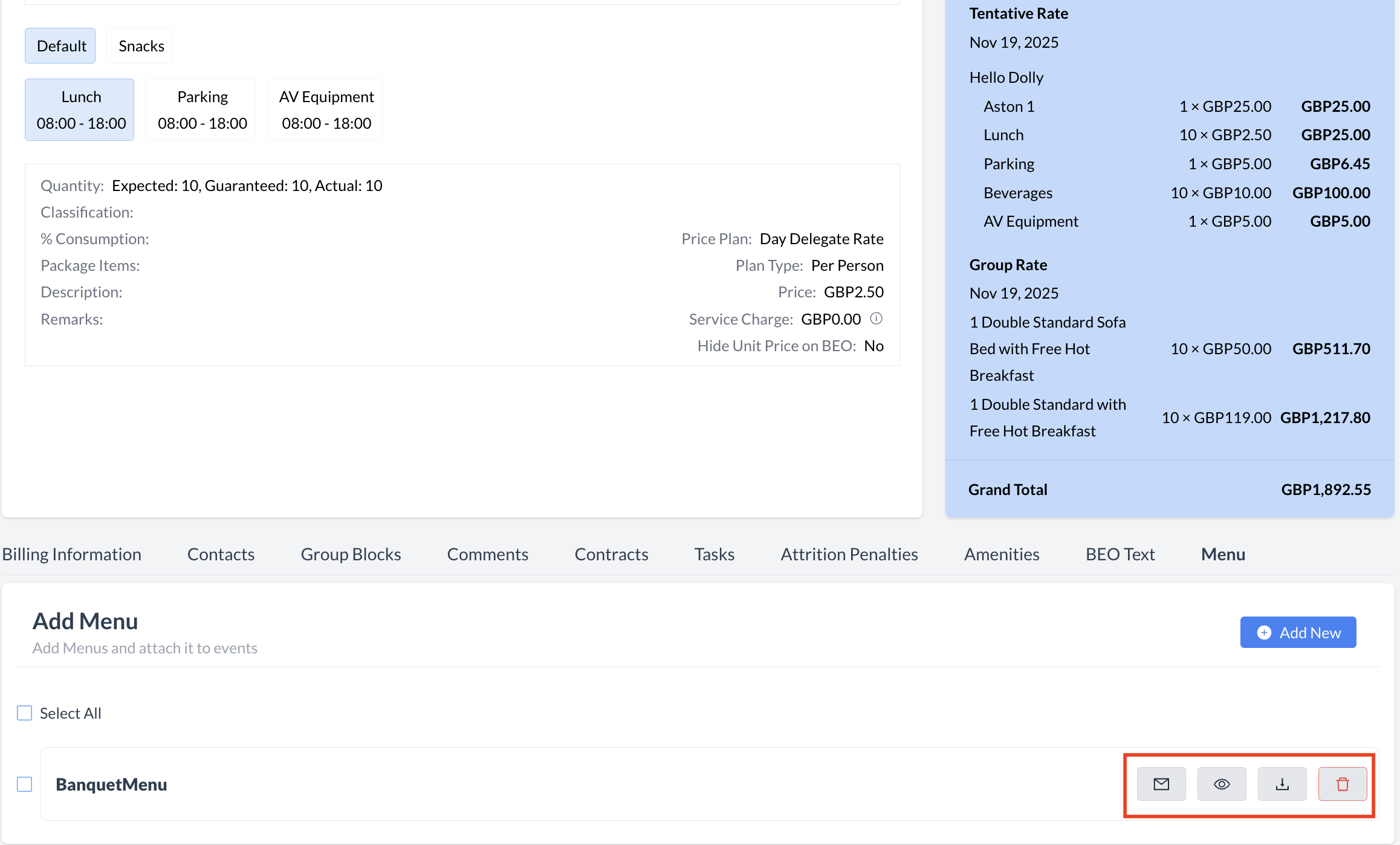
Task: Open the BEO Text tab
Action: [x=1120, y=554]
